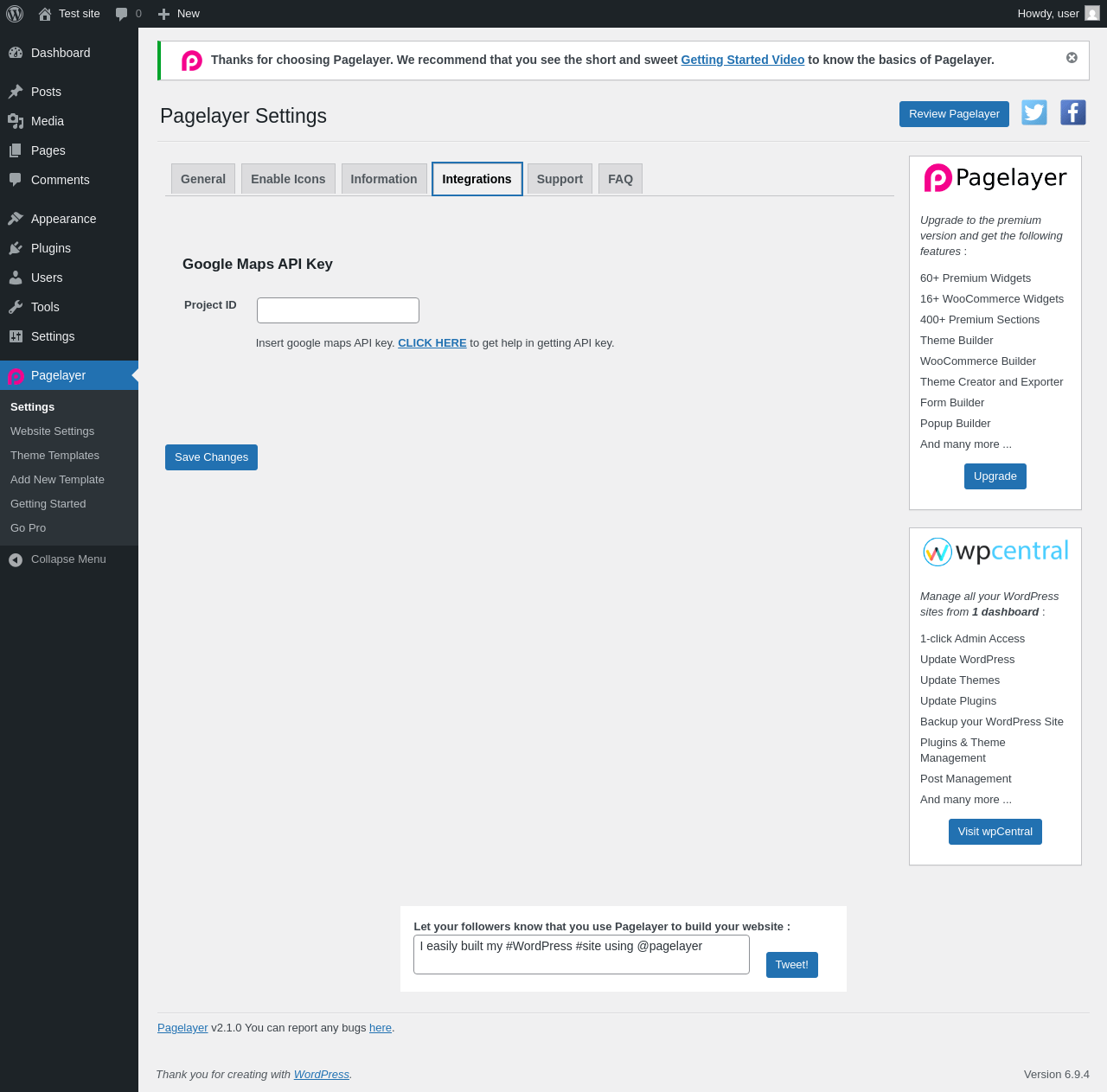Click Collapse Menu label

[x=68, y=559]
